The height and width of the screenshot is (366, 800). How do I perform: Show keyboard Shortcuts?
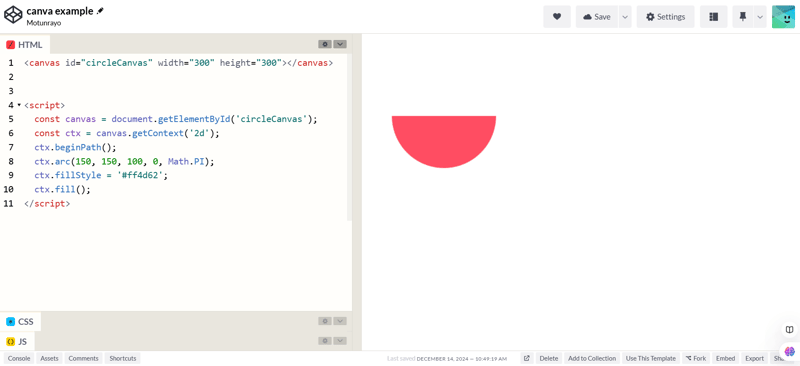tap(123, 358)
